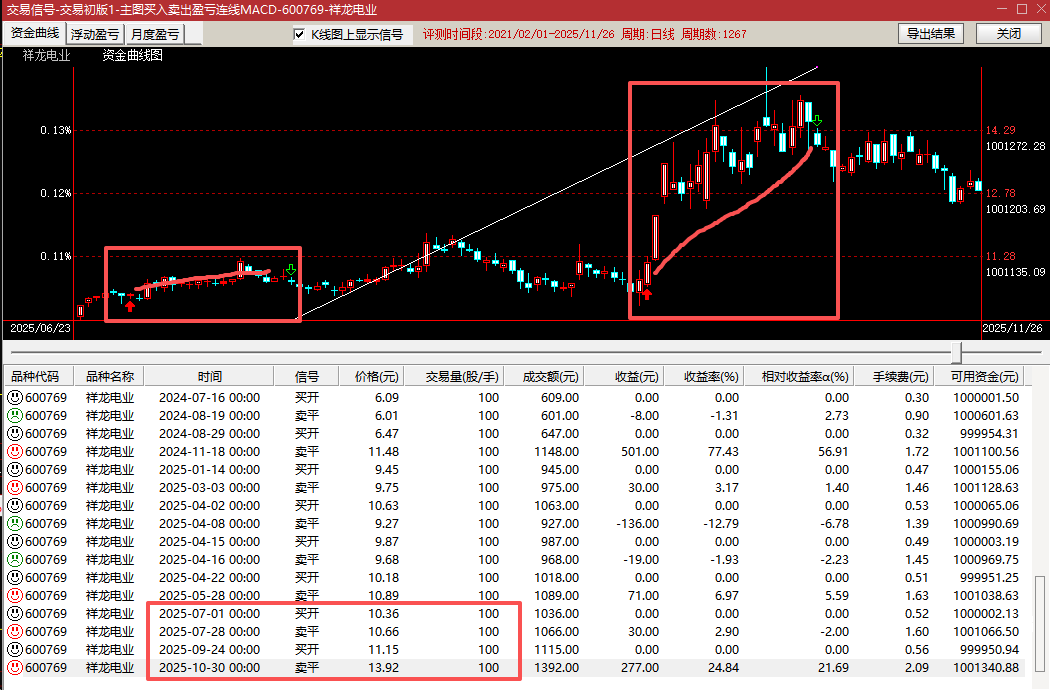Click the profit cell 501.00
The image size is (1050, 690).
pyautogui.click(x=640, y=452)
